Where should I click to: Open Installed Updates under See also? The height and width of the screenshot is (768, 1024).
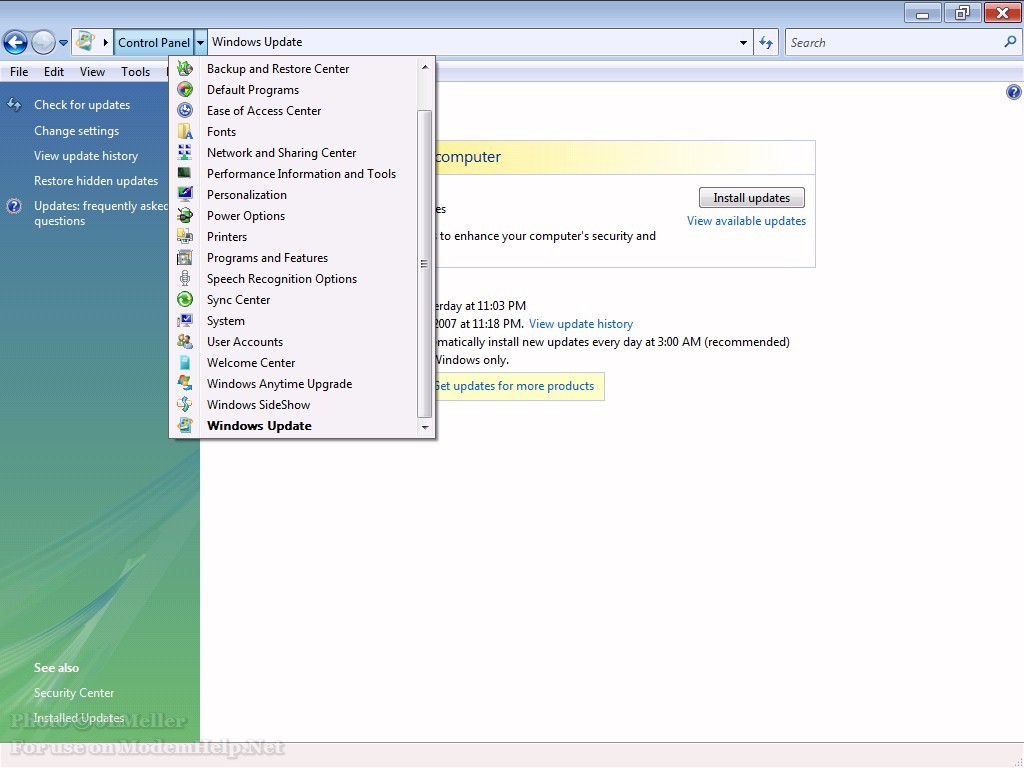point(78,717)
